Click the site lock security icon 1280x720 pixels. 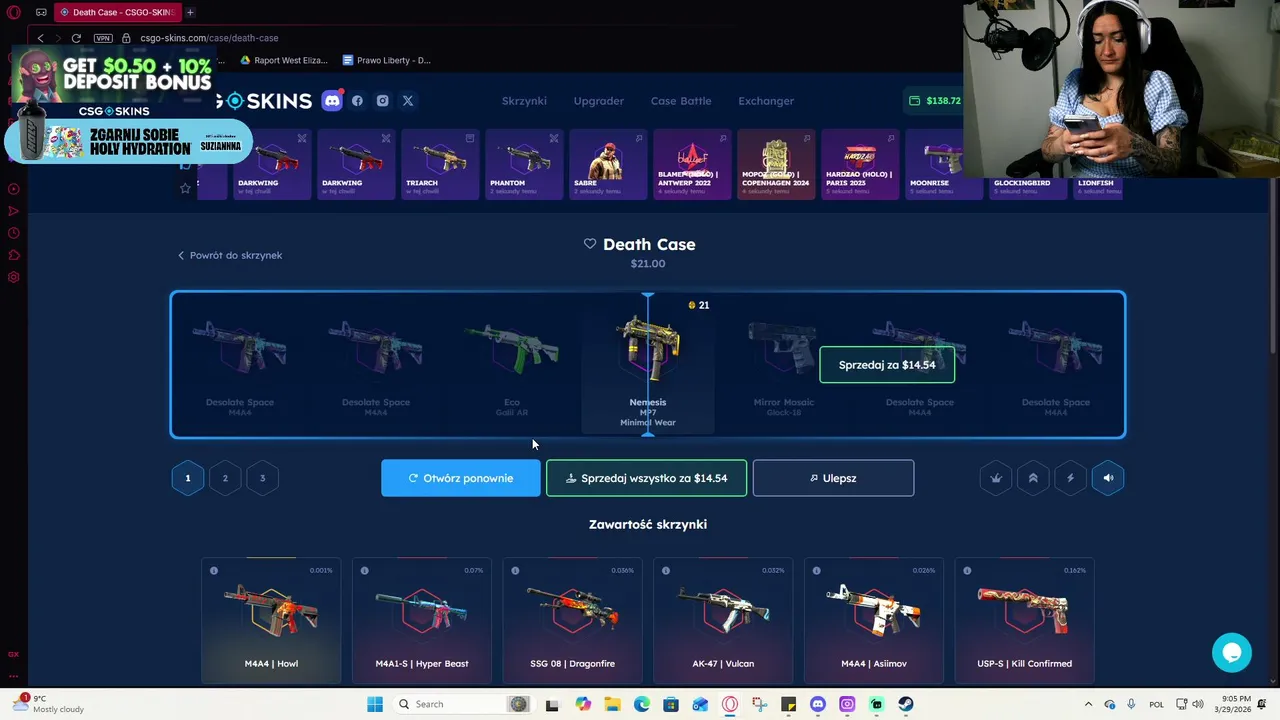126,38
